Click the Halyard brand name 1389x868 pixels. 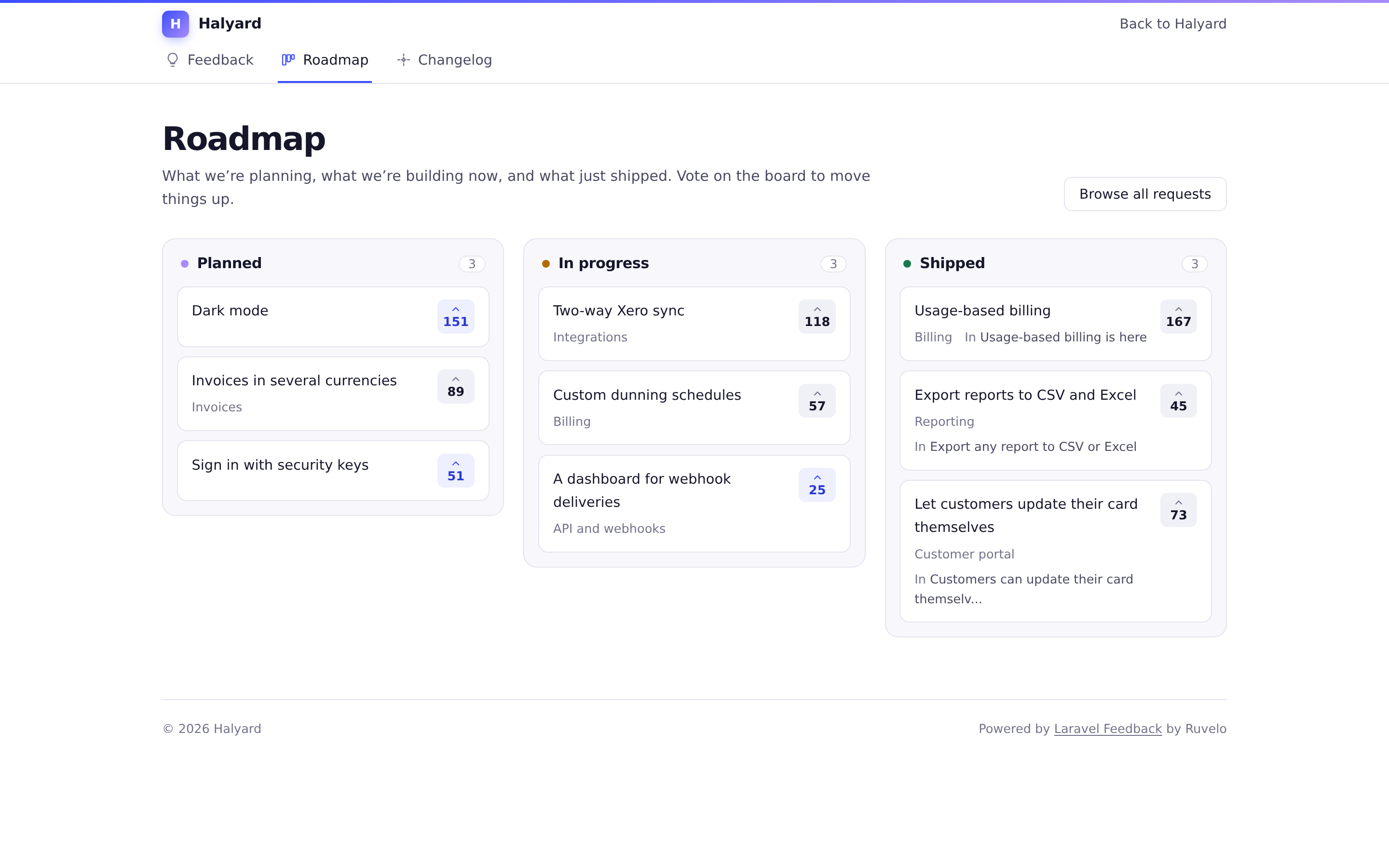pos(230,24)
